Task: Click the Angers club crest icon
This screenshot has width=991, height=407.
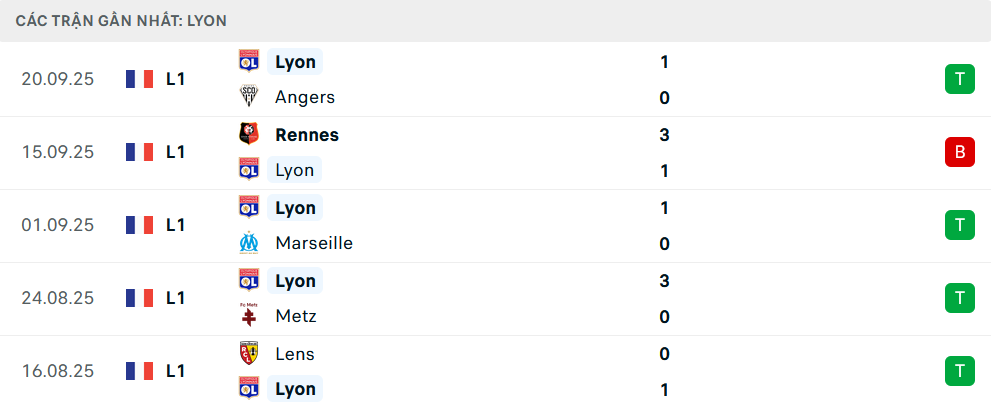Action: (249, 97)
